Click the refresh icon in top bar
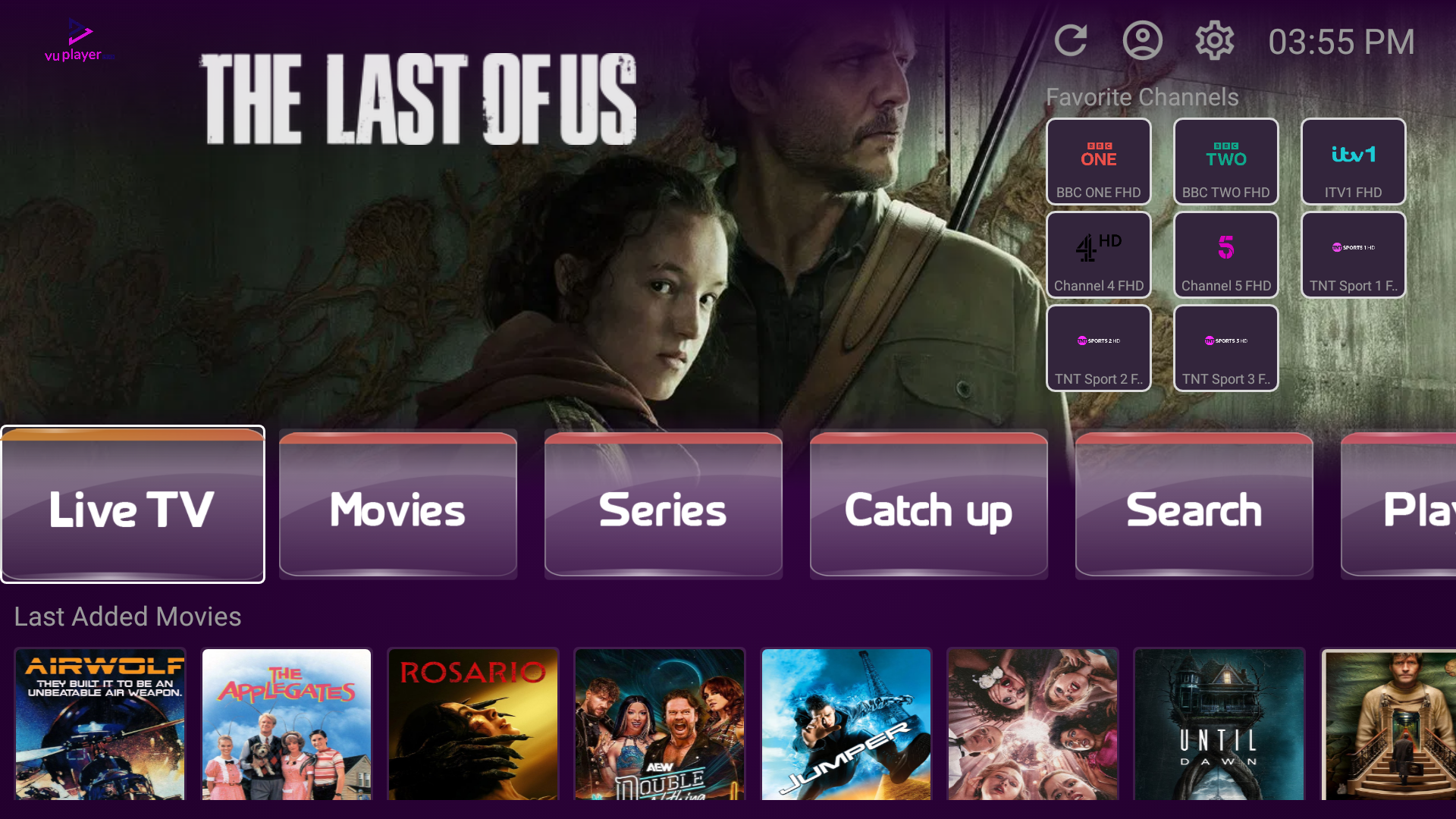 coord(1071,41)
